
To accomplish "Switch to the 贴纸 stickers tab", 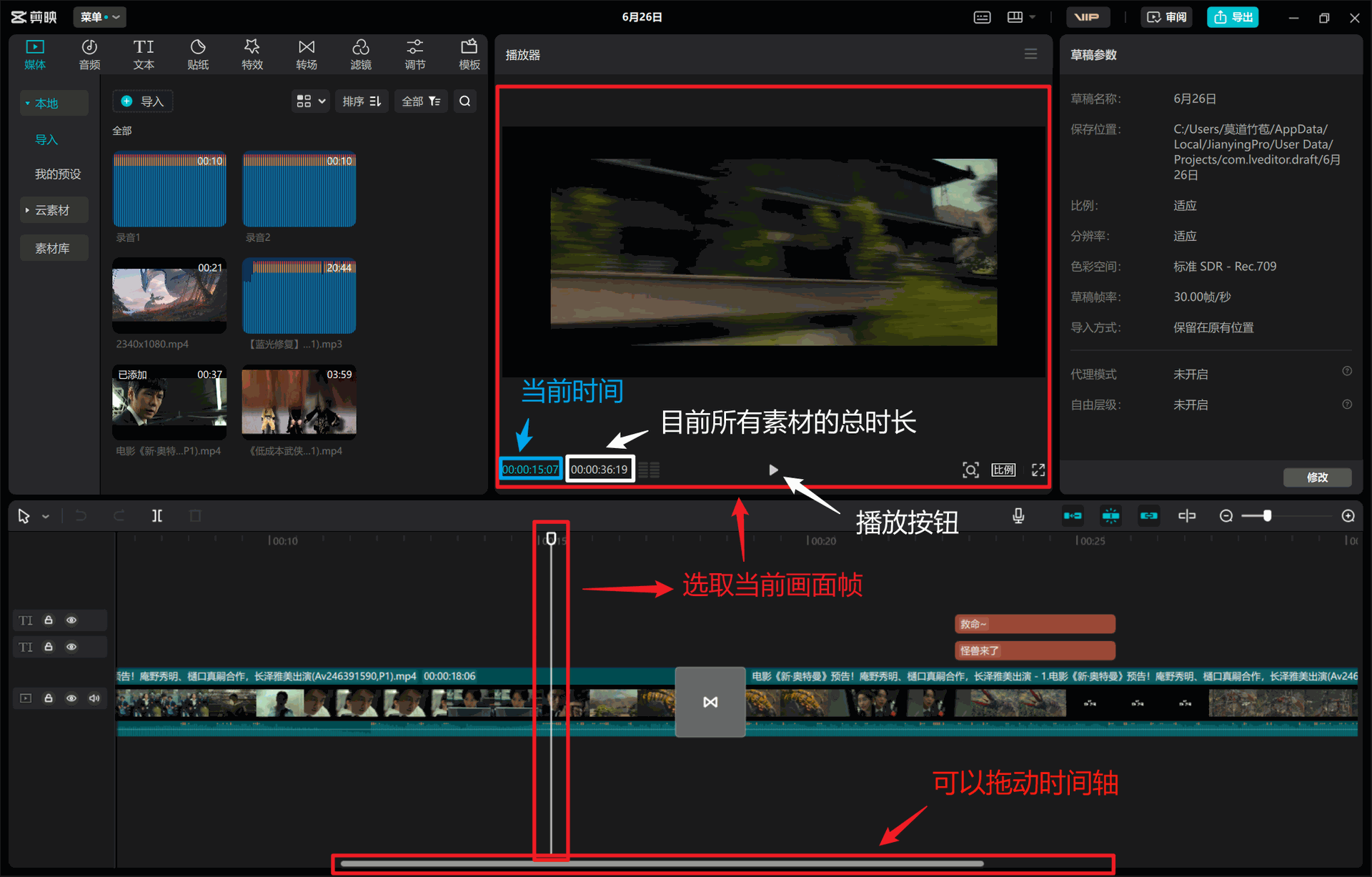I will click(x=198, y=54).
